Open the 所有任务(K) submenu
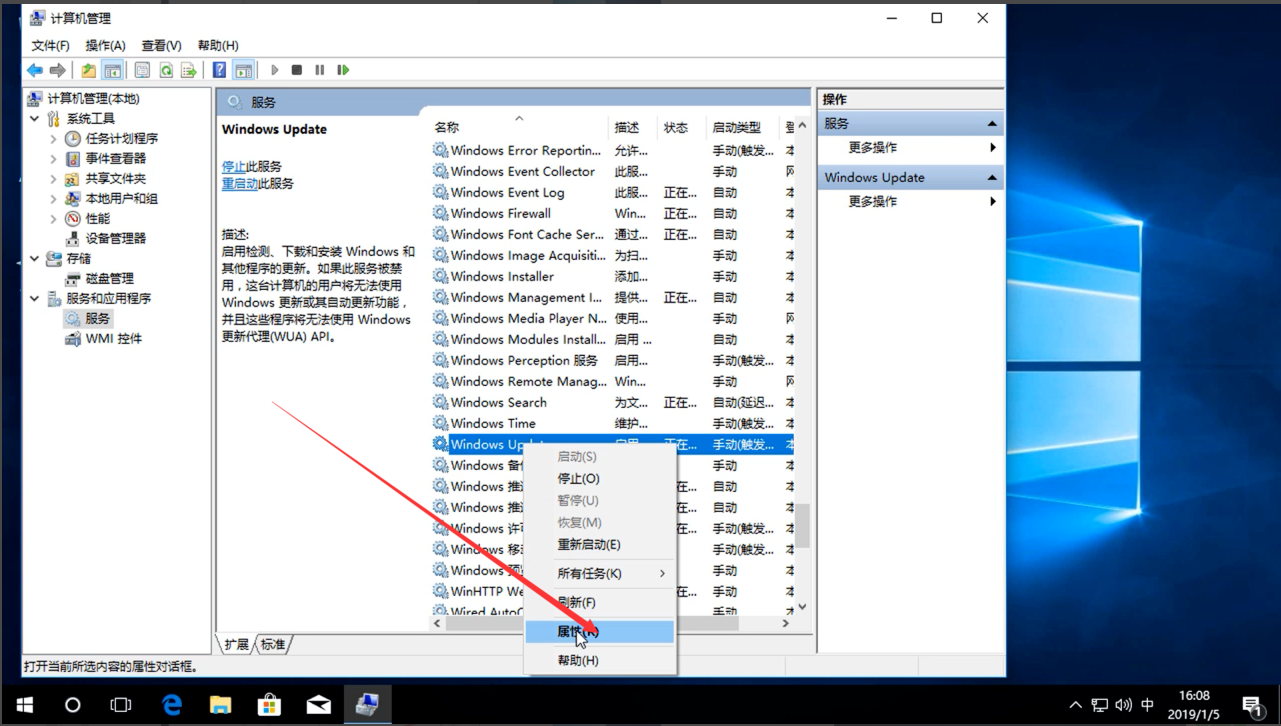The height and width of the screenshot is (726, 1281). coord(589,574)
